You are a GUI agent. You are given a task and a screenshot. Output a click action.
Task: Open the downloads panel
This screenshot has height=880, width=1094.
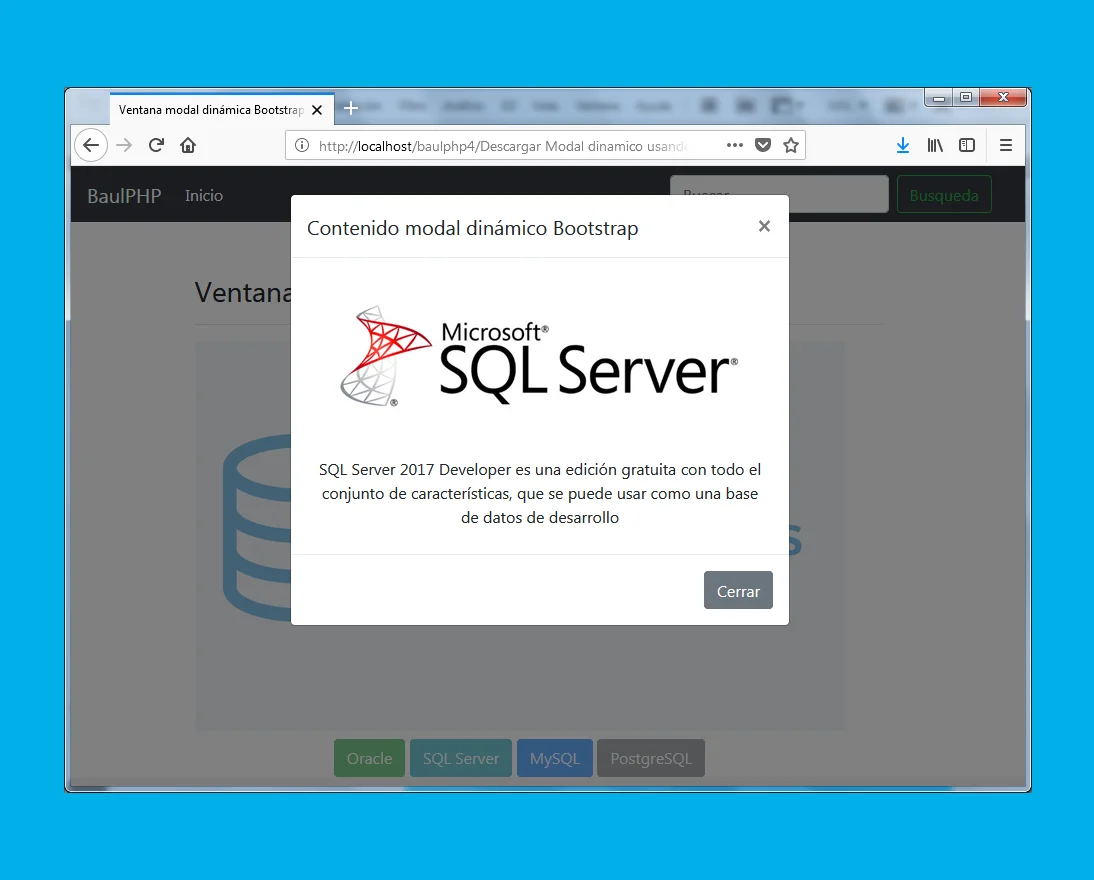coord(903,145)
